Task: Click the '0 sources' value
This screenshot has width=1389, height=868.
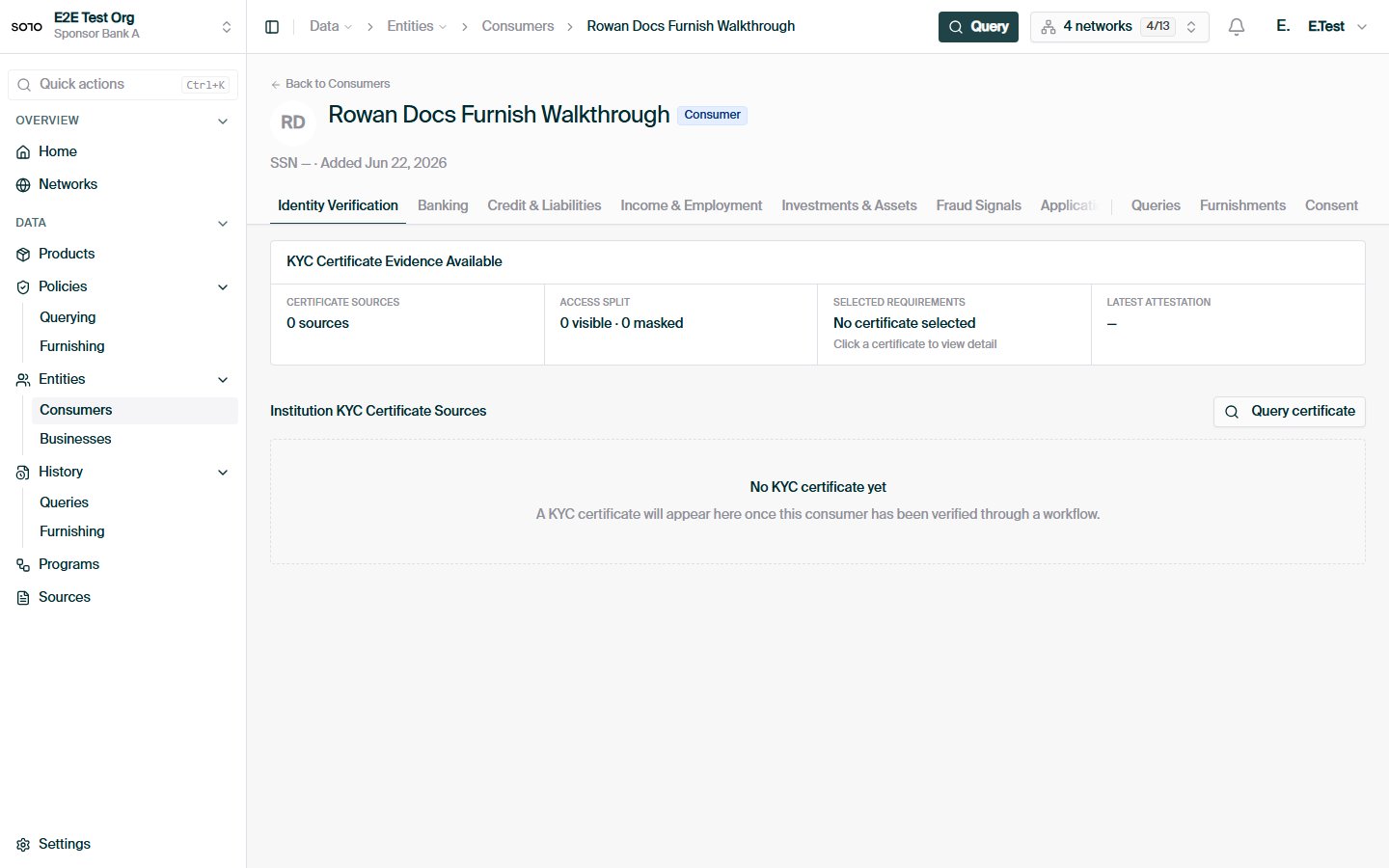Action: pos(317,323)
